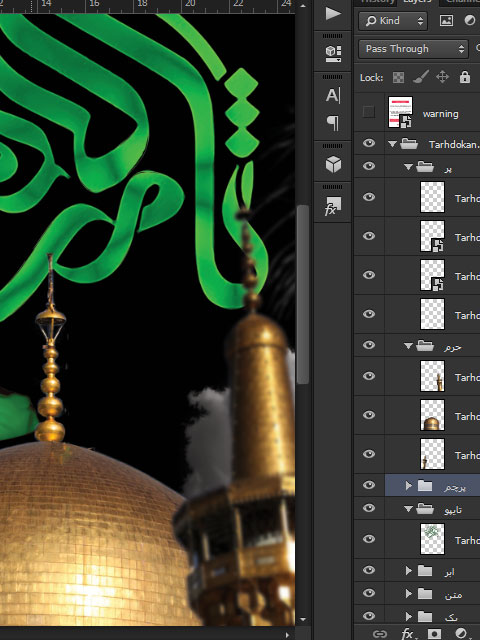Select the 'متن' group name
The width and height of the screenshot is (480, 640).
[453, 595]
